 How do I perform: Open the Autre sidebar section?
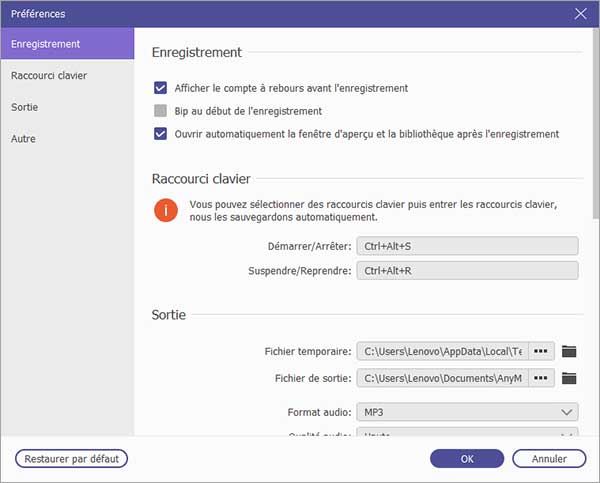coord(67,139)
